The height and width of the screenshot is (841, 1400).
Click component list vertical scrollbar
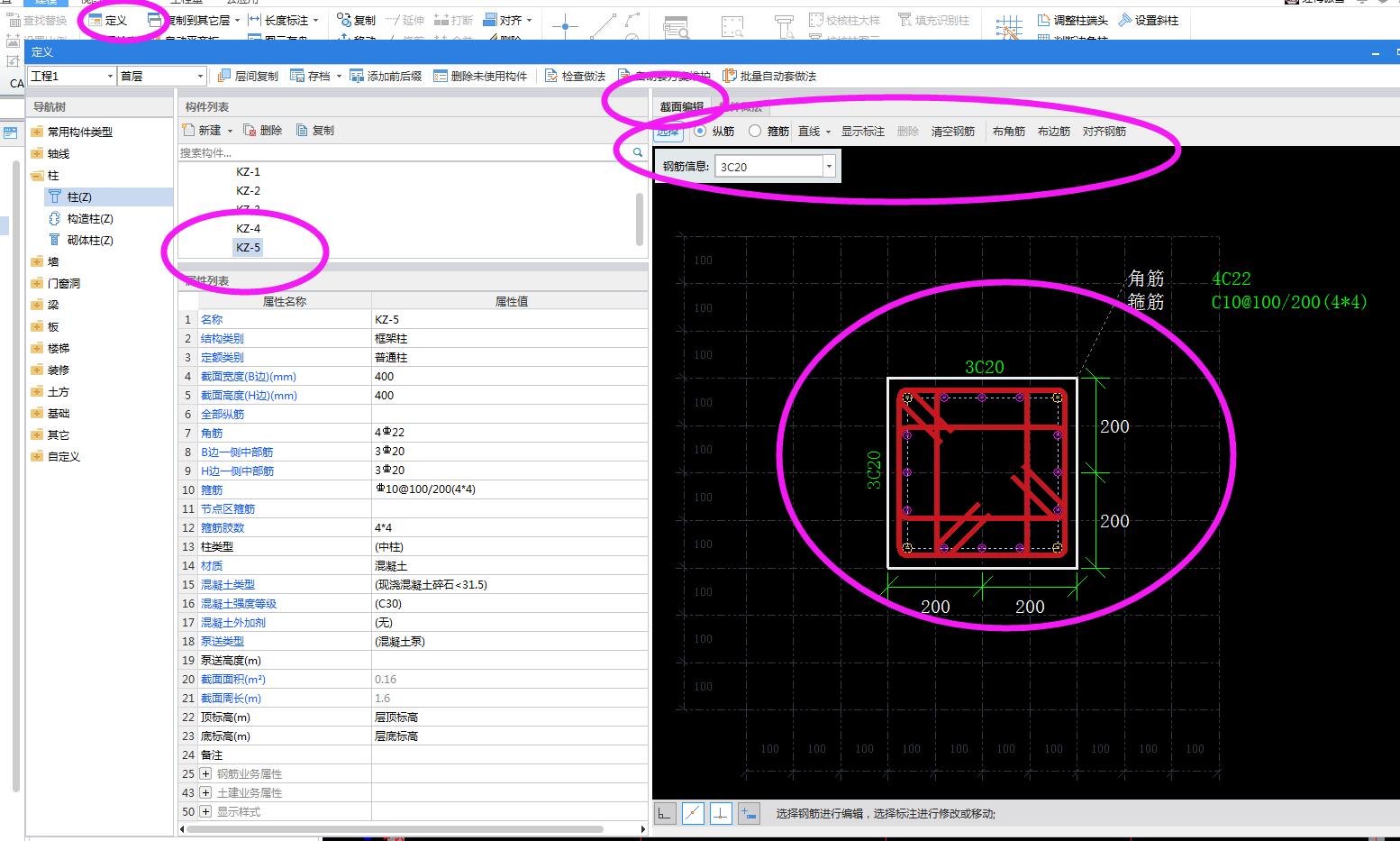click(640, 218)
